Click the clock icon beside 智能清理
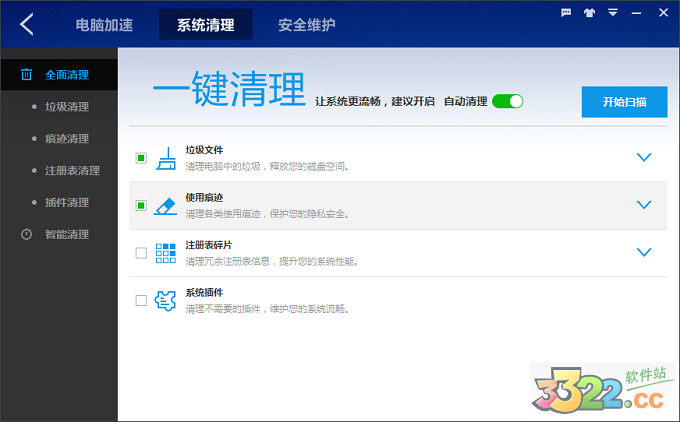 pos(26,234)
